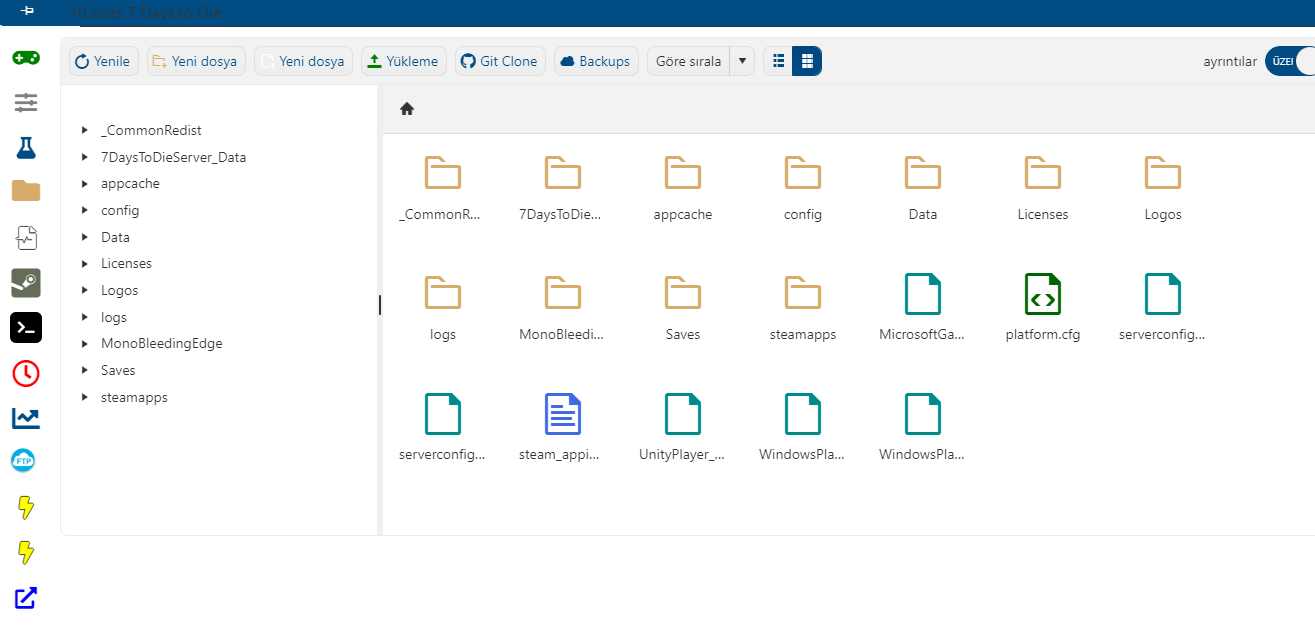Open the Steam sidebar icon

(26, 283)
